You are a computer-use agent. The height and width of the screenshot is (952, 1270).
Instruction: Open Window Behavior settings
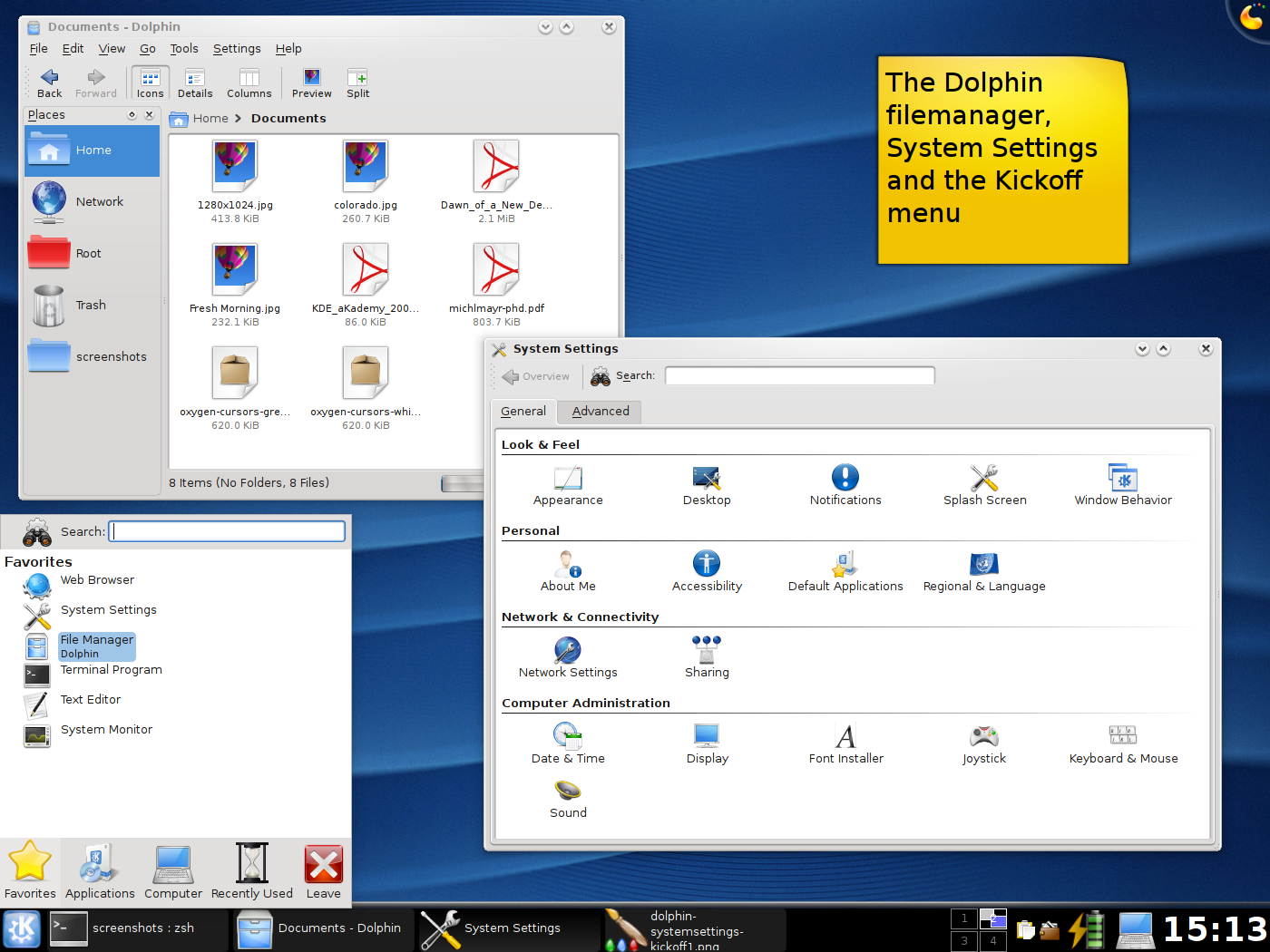pos(1122,479)
